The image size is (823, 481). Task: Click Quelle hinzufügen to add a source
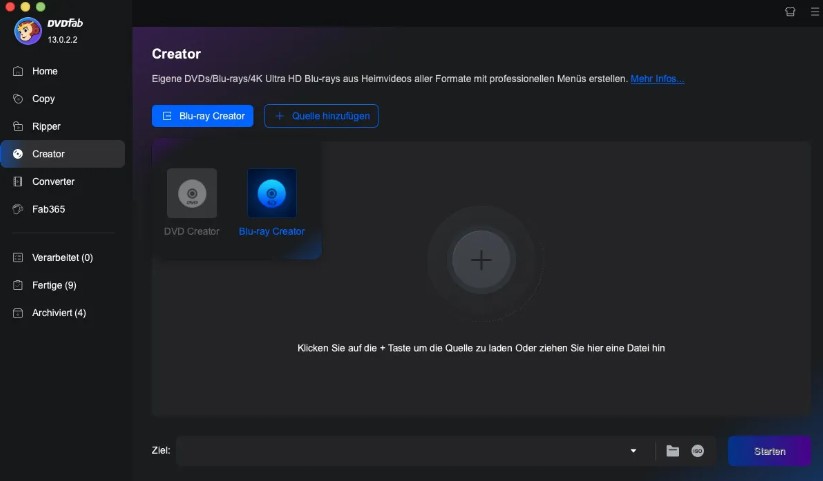pyautogui.click(x=321, y=116)
